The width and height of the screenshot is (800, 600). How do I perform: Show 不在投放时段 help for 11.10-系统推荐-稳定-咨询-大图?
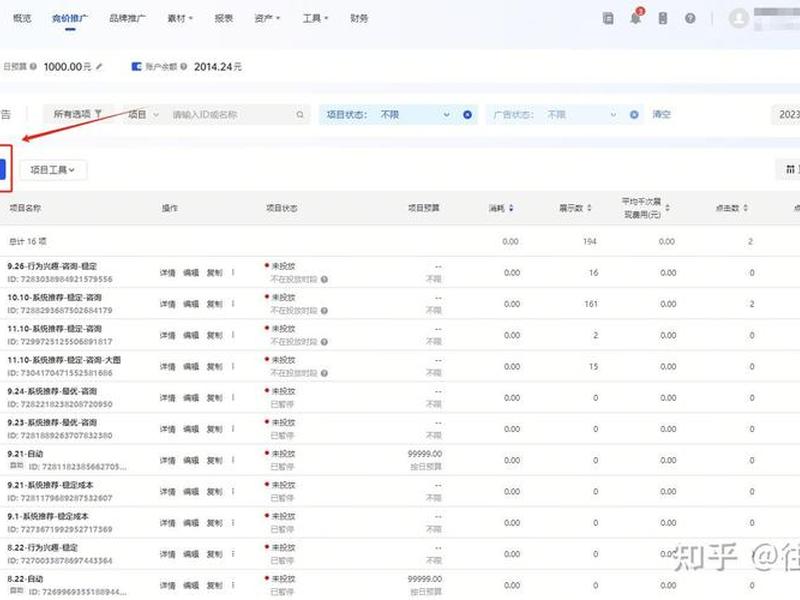click(x=324, y=373)
